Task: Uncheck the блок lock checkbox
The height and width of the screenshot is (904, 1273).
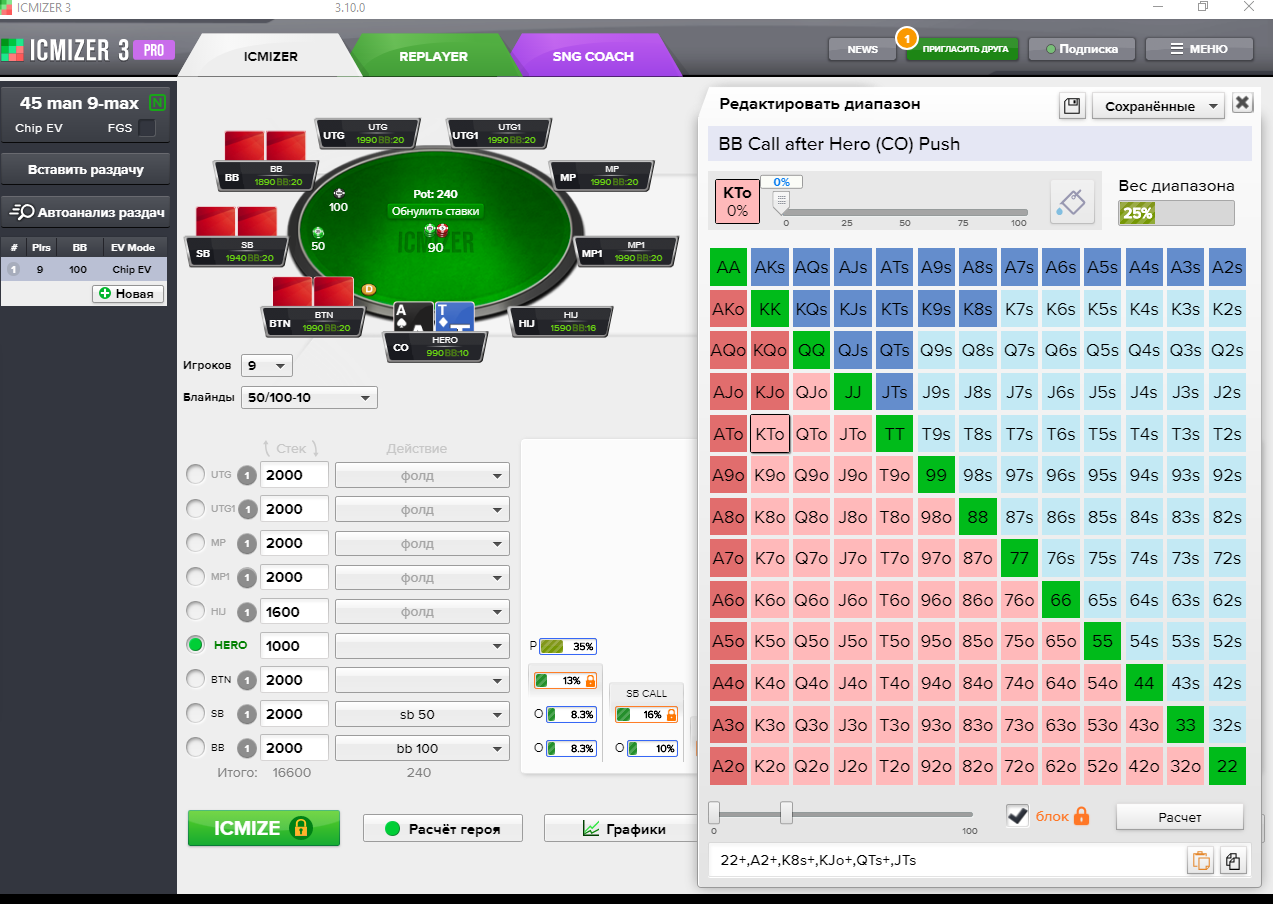Action: [x=1017, y=816]
